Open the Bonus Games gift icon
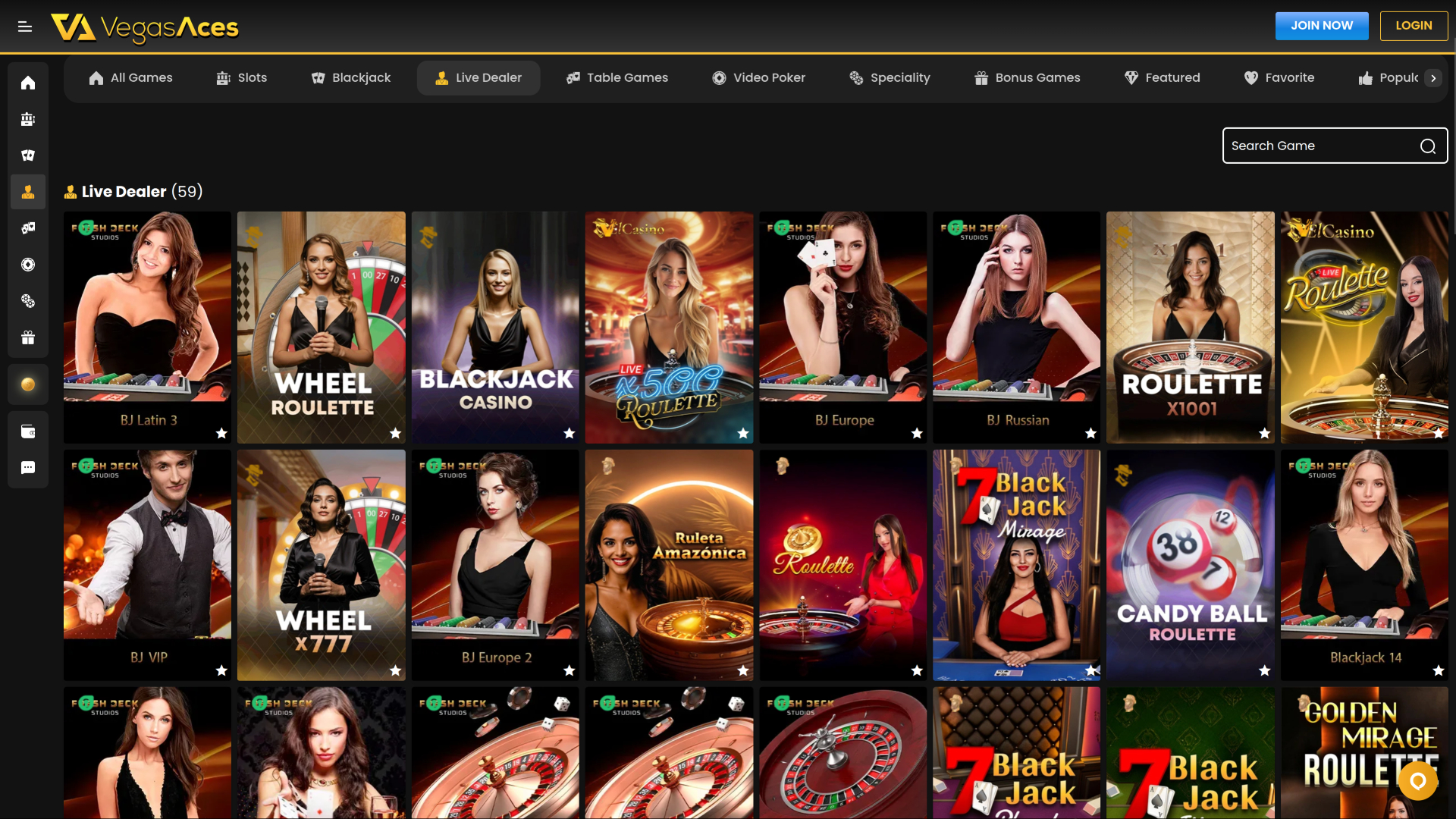The height and width of the screenshot is (819, 1456). [28, 337]
